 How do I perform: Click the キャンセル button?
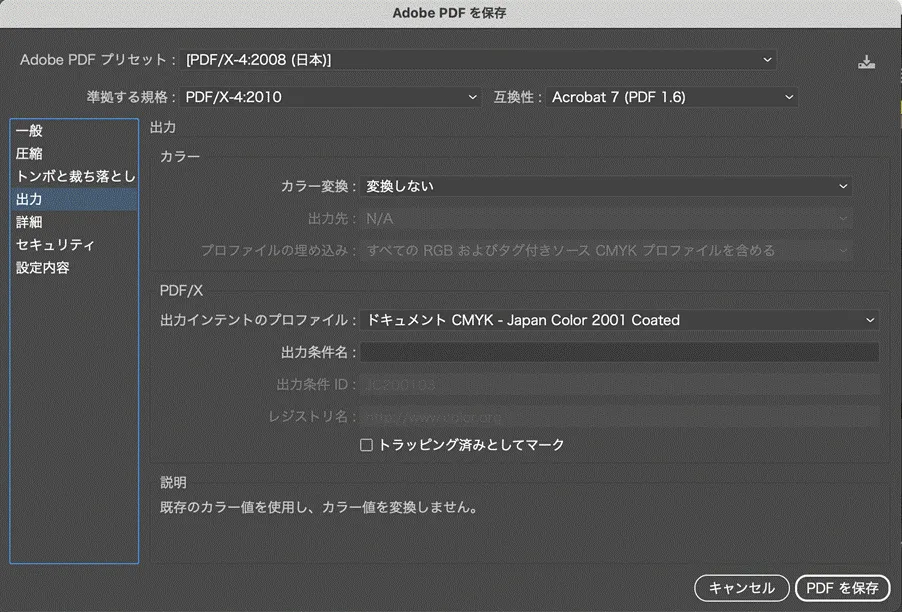(741, 588)
